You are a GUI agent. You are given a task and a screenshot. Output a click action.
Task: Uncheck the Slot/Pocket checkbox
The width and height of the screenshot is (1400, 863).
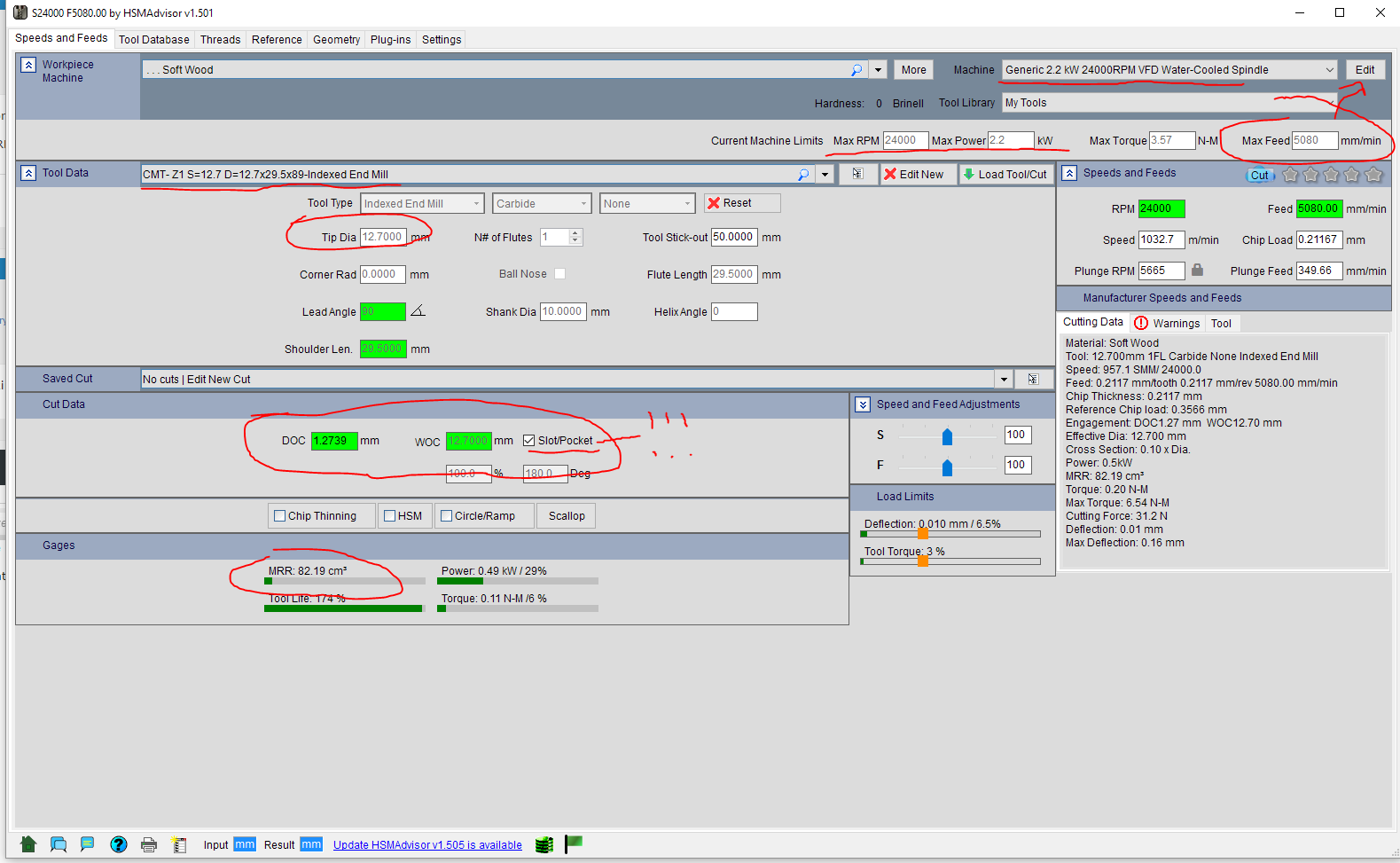[x=529, y=441]
